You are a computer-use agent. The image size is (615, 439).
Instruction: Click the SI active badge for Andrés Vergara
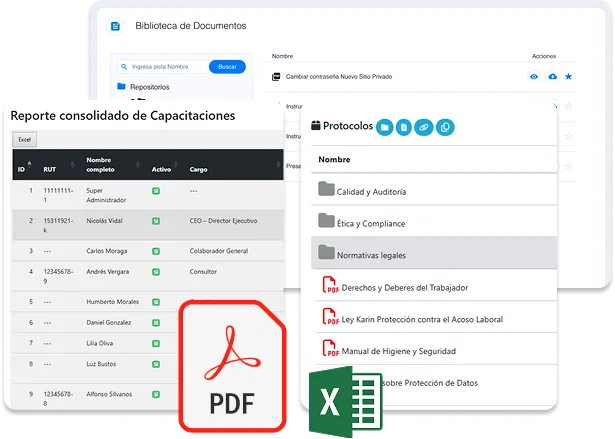pos(156,272)
